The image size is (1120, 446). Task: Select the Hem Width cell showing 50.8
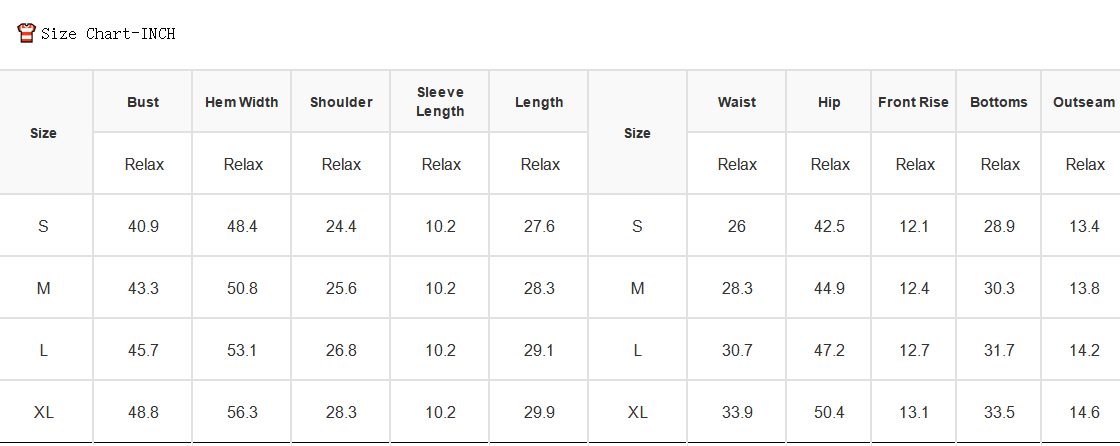[x=241, y=288]
